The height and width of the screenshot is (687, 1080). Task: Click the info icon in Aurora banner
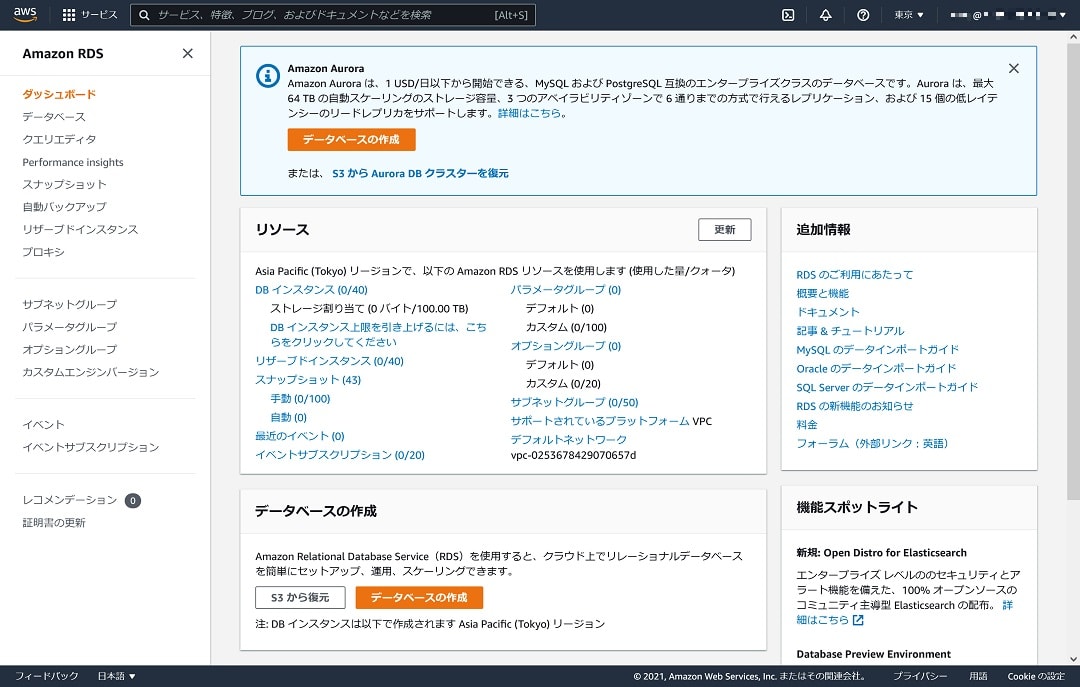[x=268, y=75]
